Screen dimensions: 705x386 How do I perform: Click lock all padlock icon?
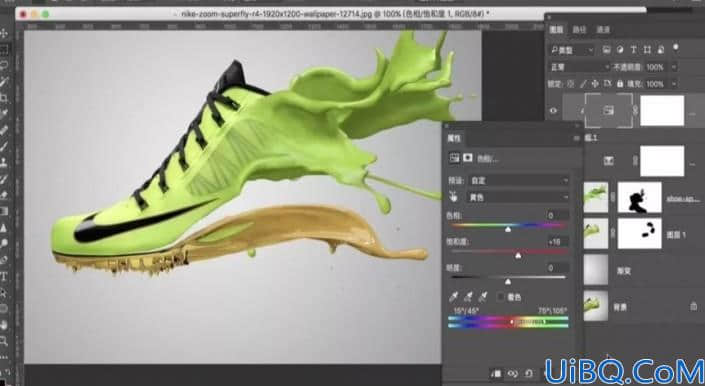click(620, 84)
